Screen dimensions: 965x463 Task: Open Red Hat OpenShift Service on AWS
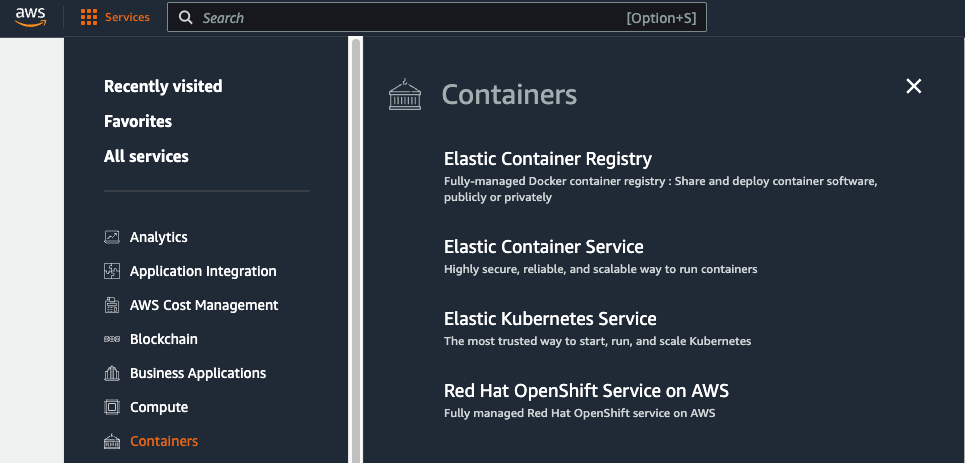[587, 391]
